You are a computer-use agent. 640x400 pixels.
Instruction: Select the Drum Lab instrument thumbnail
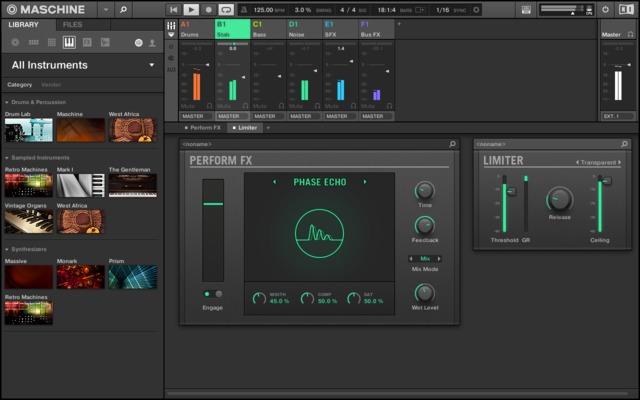pyautogui.click(x=29, y=130)
